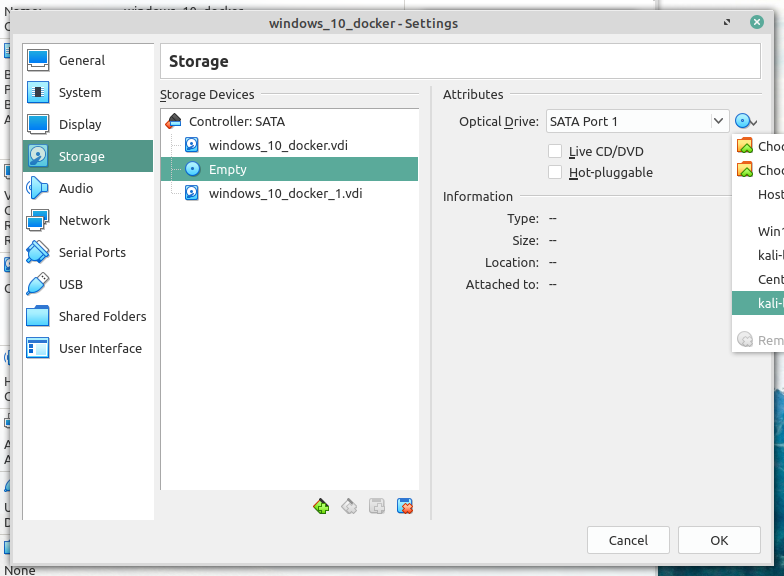This screenshot has width=784, height=576.
Task: Click the Optical Drive port dropdown arrow
Action: pos(718,121)
